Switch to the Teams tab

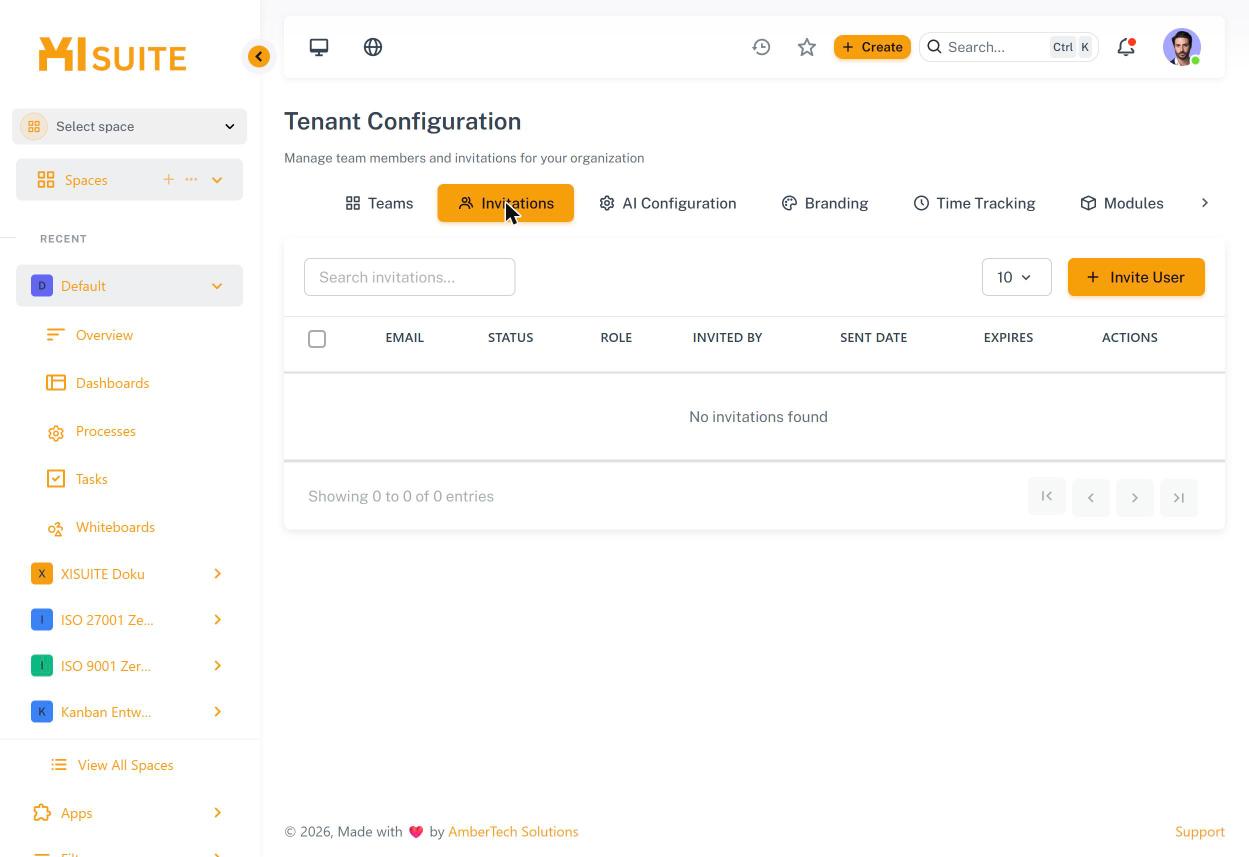379,203
